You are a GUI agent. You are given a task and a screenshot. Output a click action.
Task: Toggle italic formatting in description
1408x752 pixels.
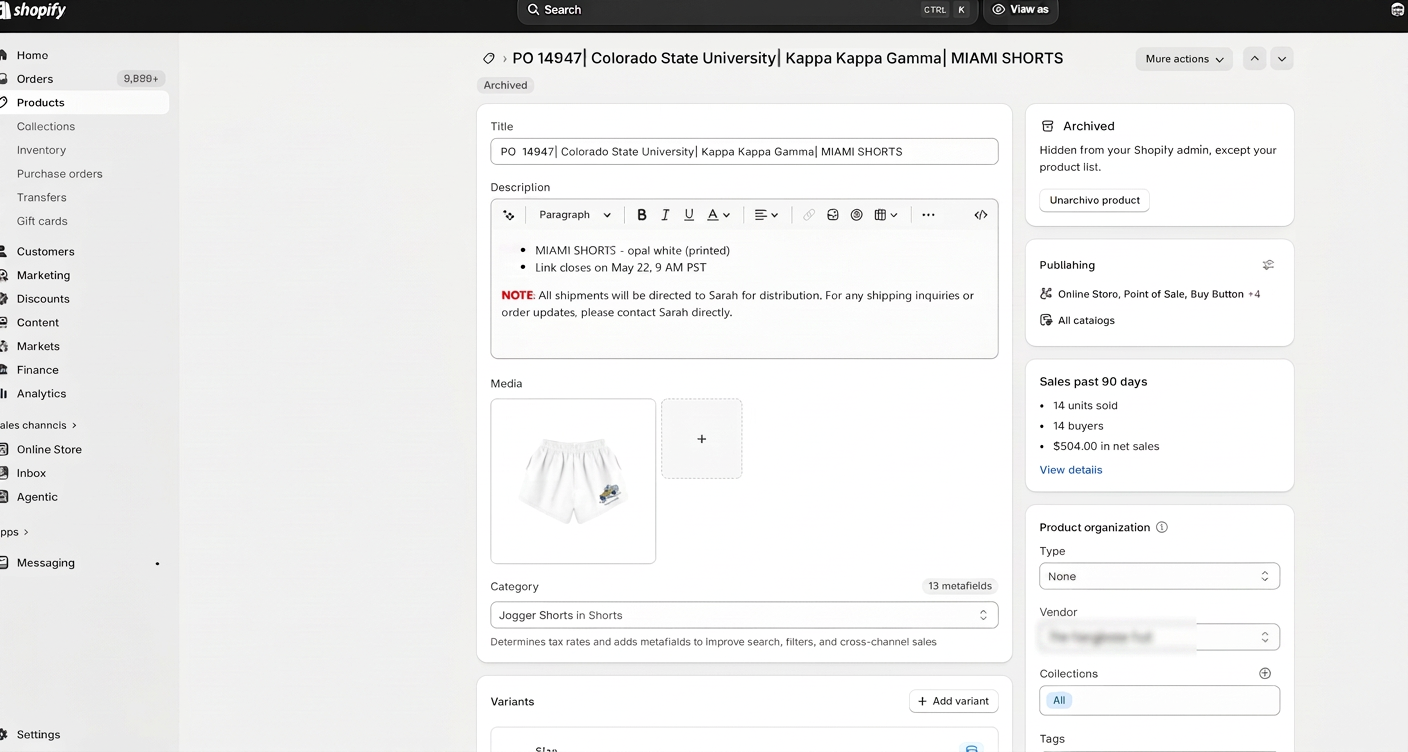(665, 215)
